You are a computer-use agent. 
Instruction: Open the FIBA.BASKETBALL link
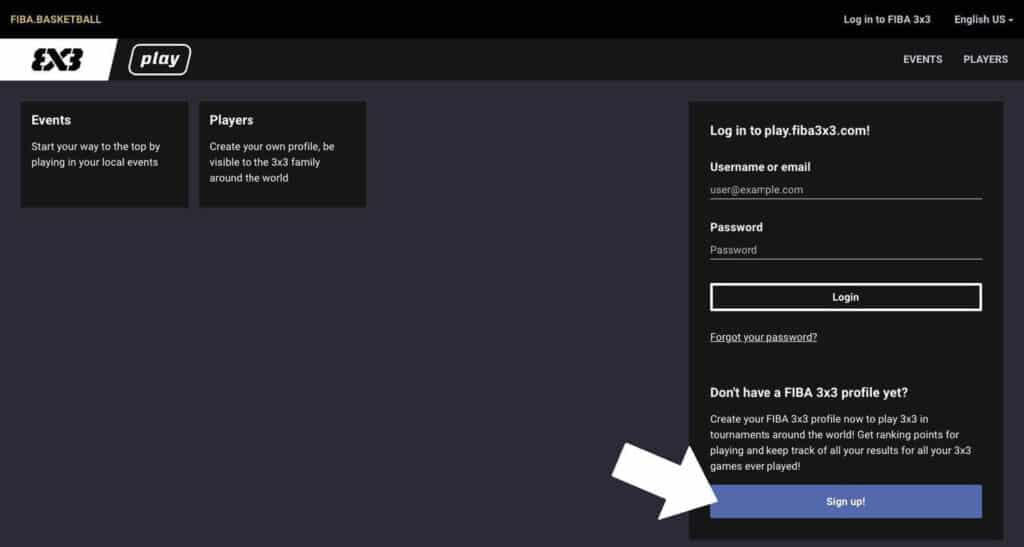point(56,20)
